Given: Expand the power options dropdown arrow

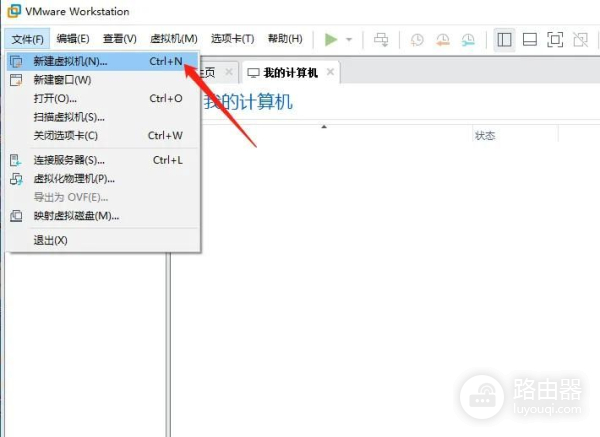Looking at the screenshot, I should pos(349,39).
